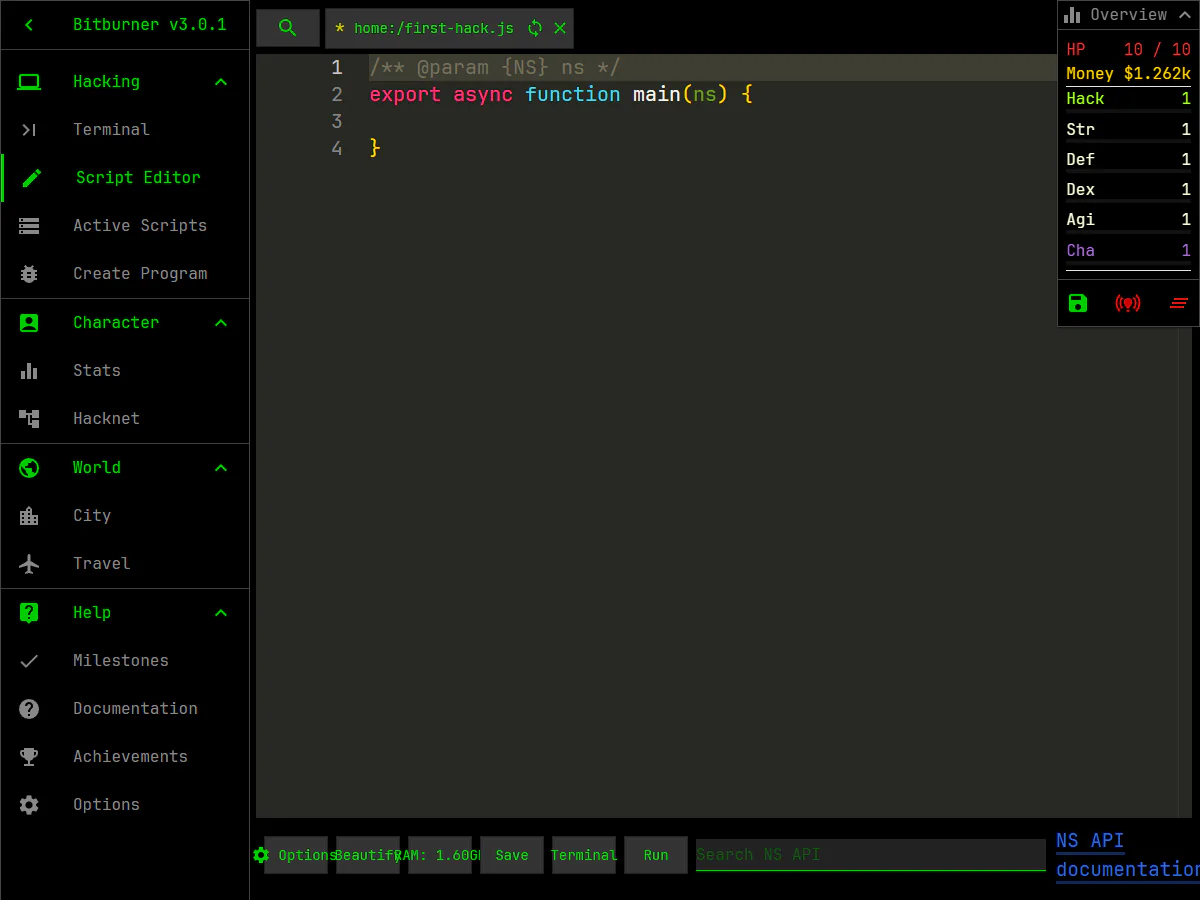This screenshot has height=900, width=1200.
Task: Click the Money $1.262k value
Action: point(1157,74)
